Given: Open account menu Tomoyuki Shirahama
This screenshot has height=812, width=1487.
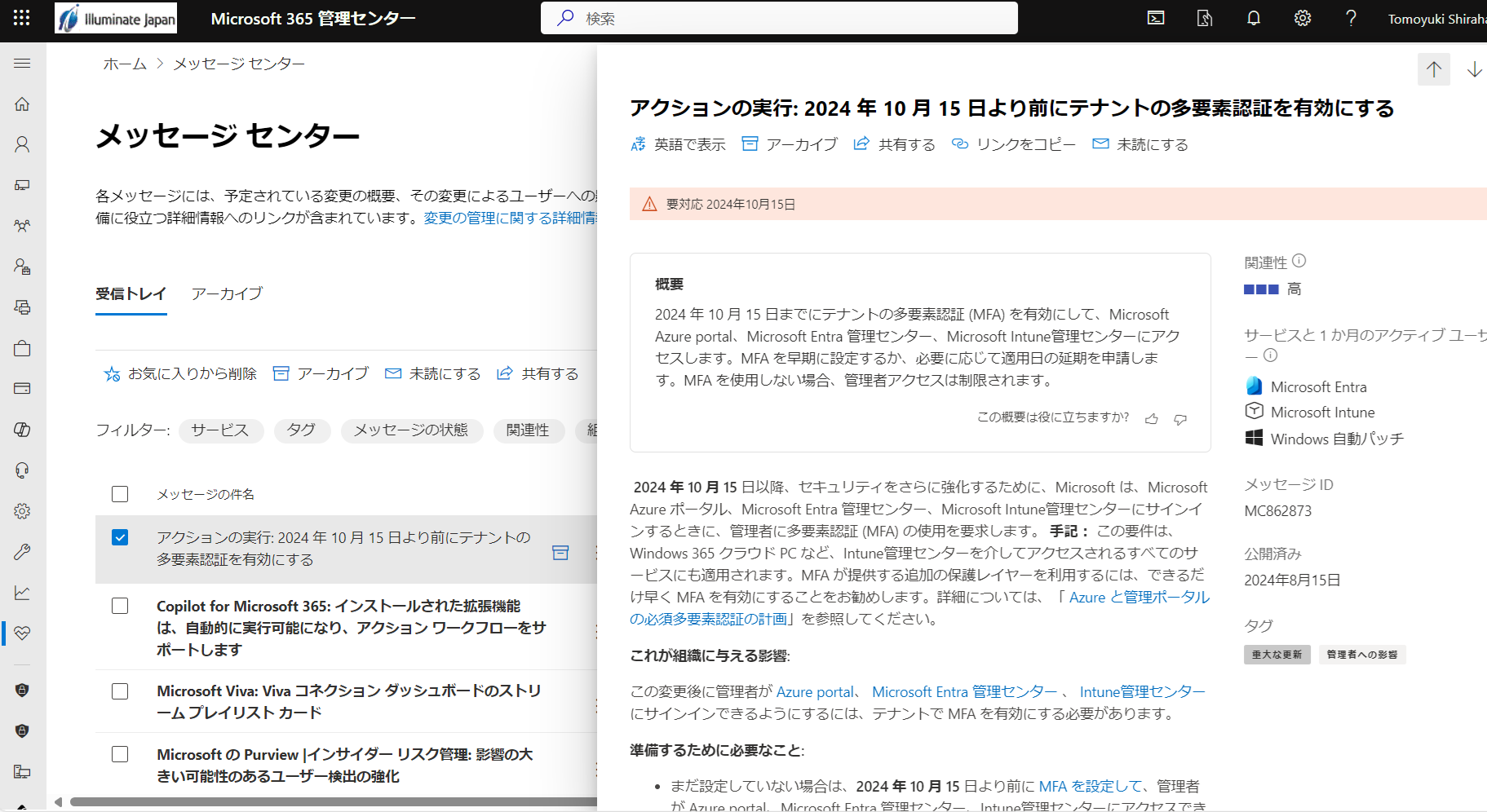Looking at the screenshot, I should coord(1437,19).
